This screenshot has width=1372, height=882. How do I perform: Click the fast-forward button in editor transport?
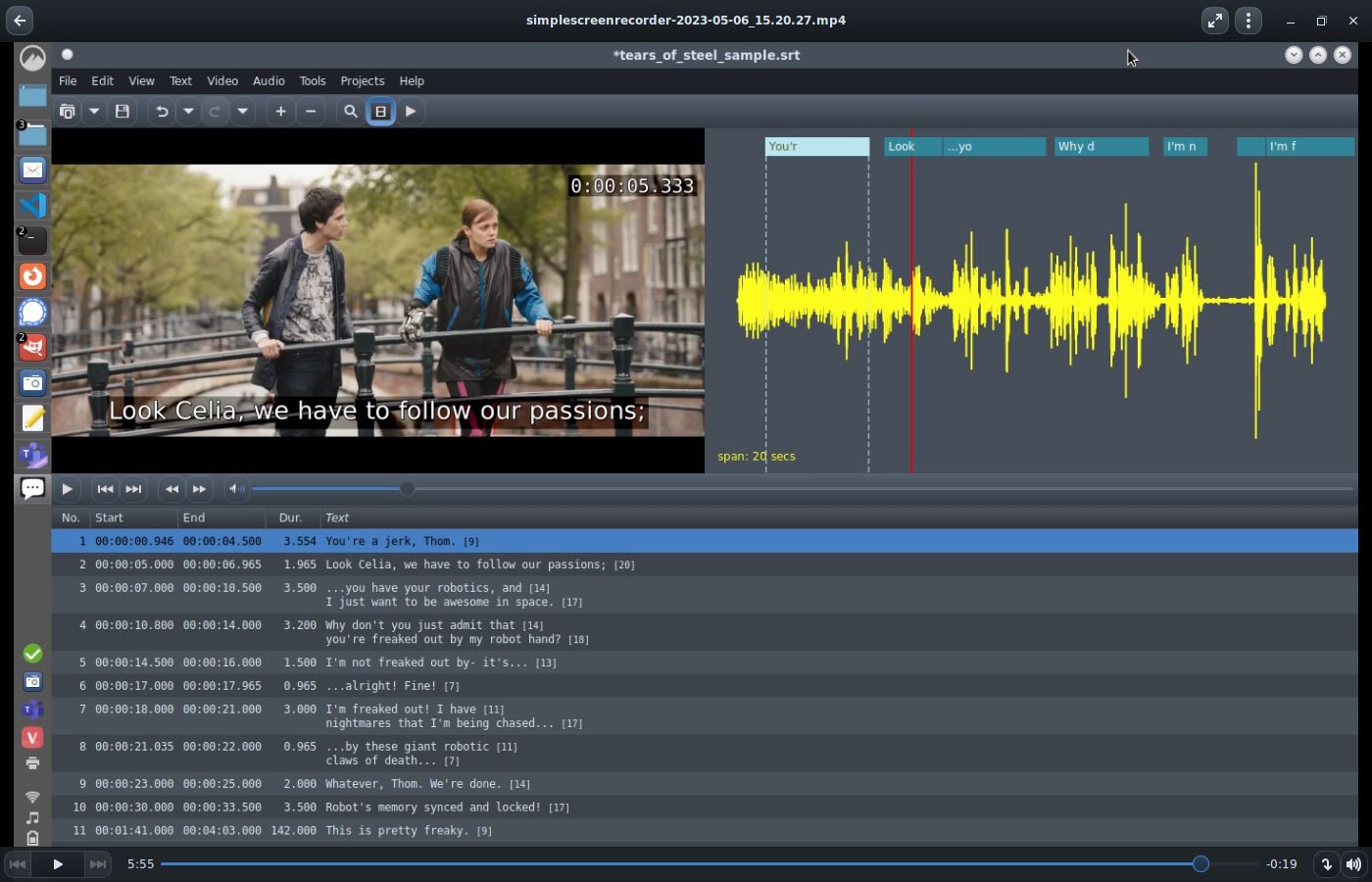click(199, 489)
